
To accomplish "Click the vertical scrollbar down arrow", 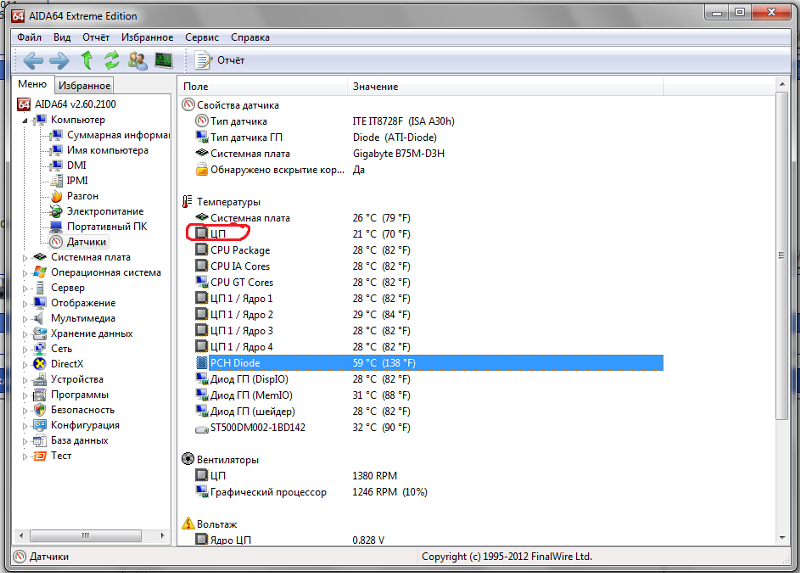I will point(782,538).
